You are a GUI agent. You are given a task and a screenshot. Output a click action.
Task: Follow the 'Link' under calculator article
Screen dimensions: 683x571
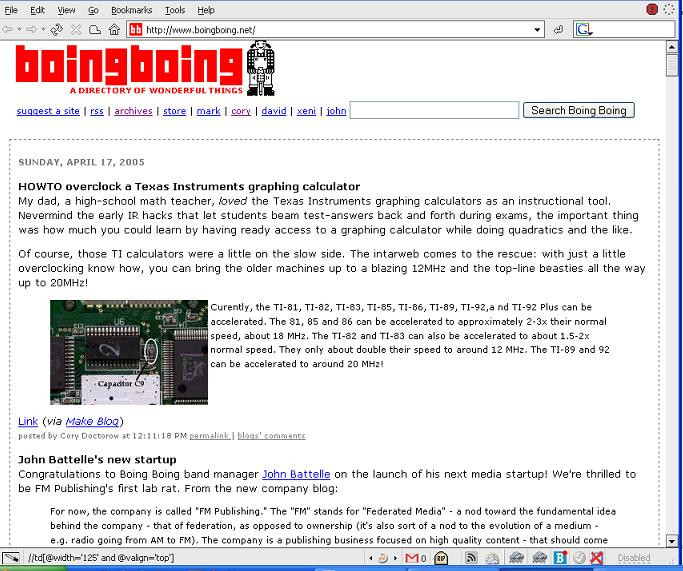pyautogui.click(x=28, y=421)
